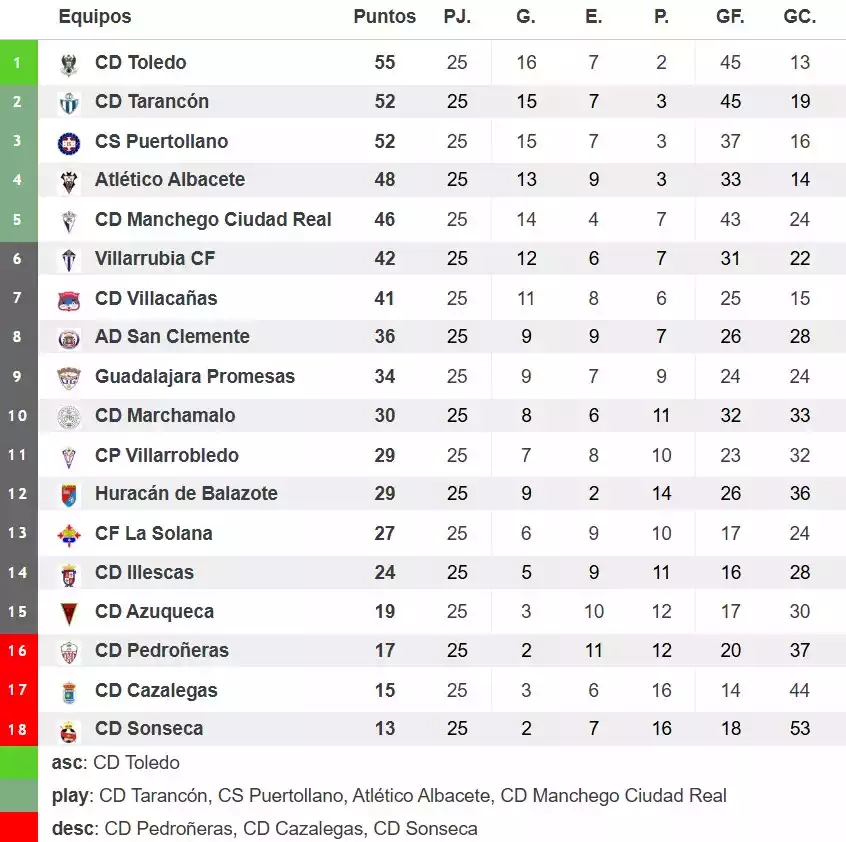Click the green asc legend color box

click(19, 763)
